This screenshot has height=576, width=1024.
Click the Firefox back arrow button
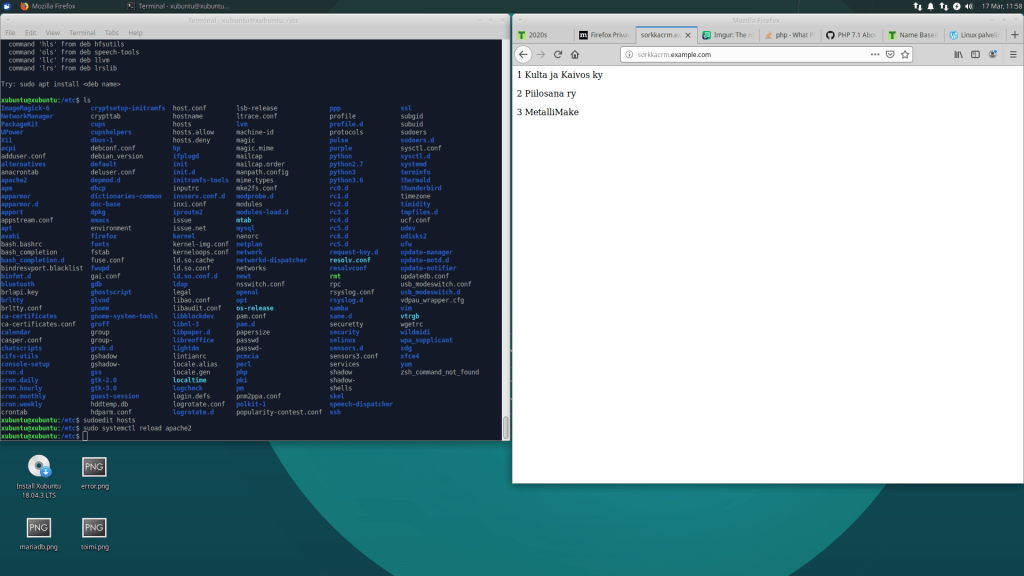coord(523,54)
